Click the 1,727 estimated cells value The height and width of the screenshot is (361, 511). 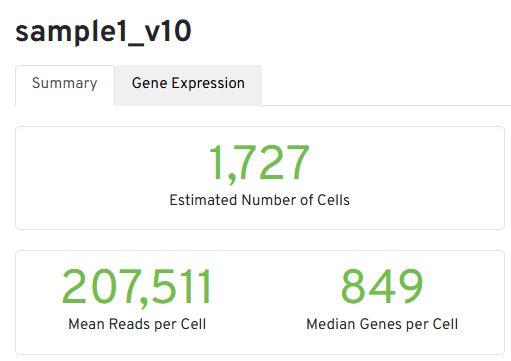(x=259, y=163)
